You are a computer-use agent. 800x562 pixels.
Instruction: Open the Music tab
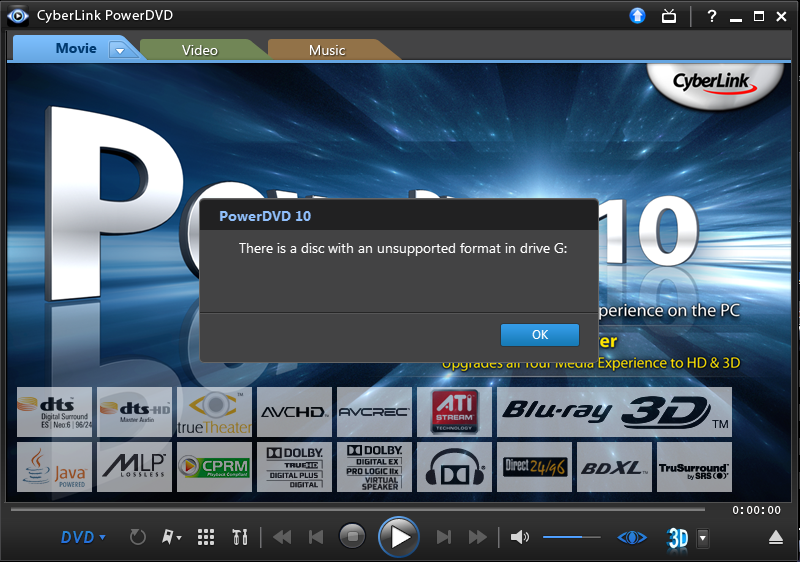point(327,50)
